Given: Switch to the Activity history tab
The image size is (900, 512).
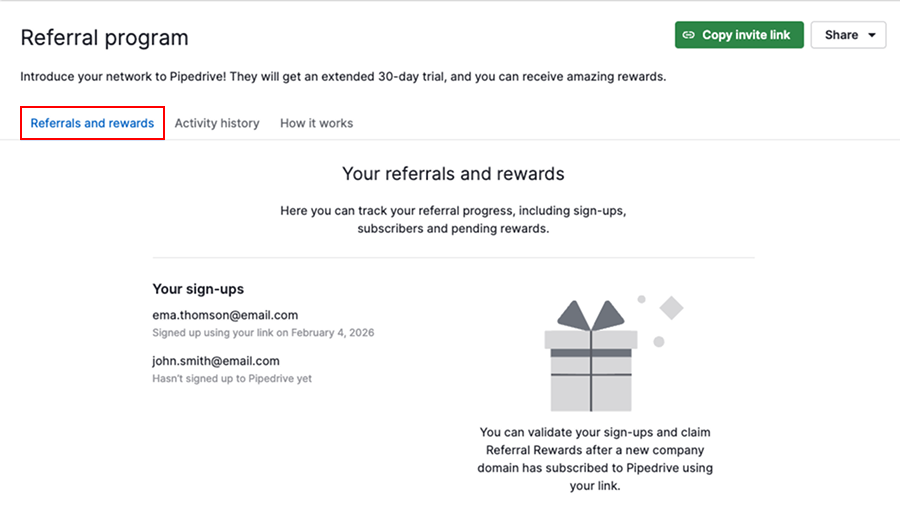Looking at the screenshot, I should pyautogui.click(x=217, y=123).
